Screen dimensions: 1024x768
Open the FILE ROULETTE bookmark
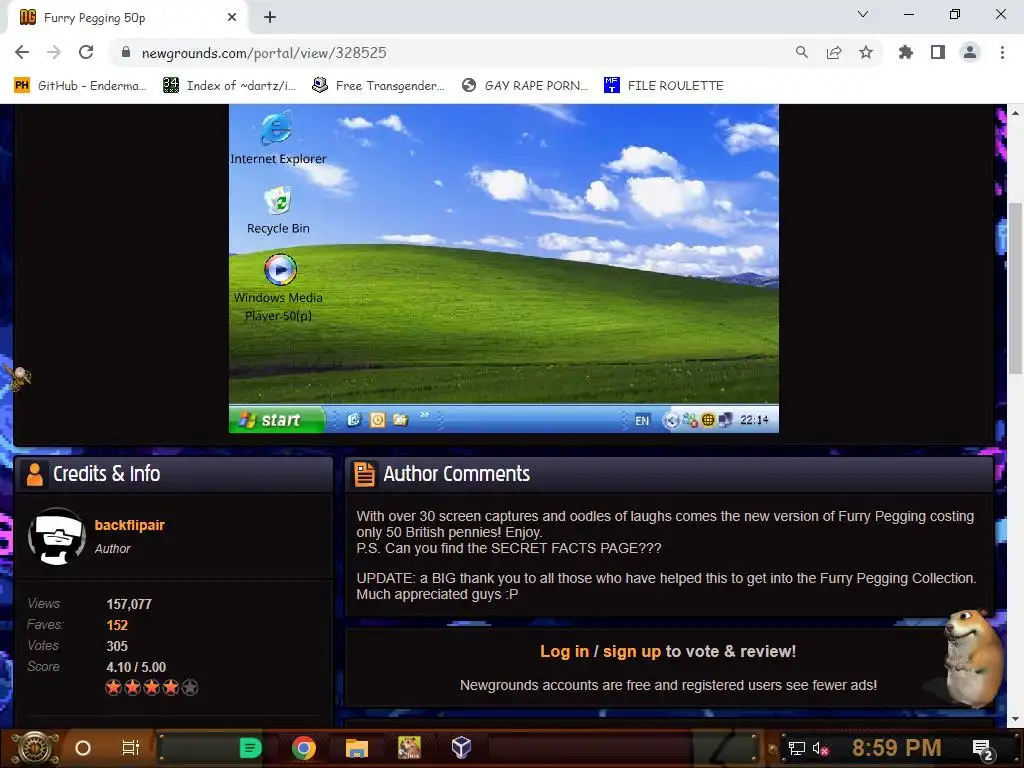click(664, 86)
